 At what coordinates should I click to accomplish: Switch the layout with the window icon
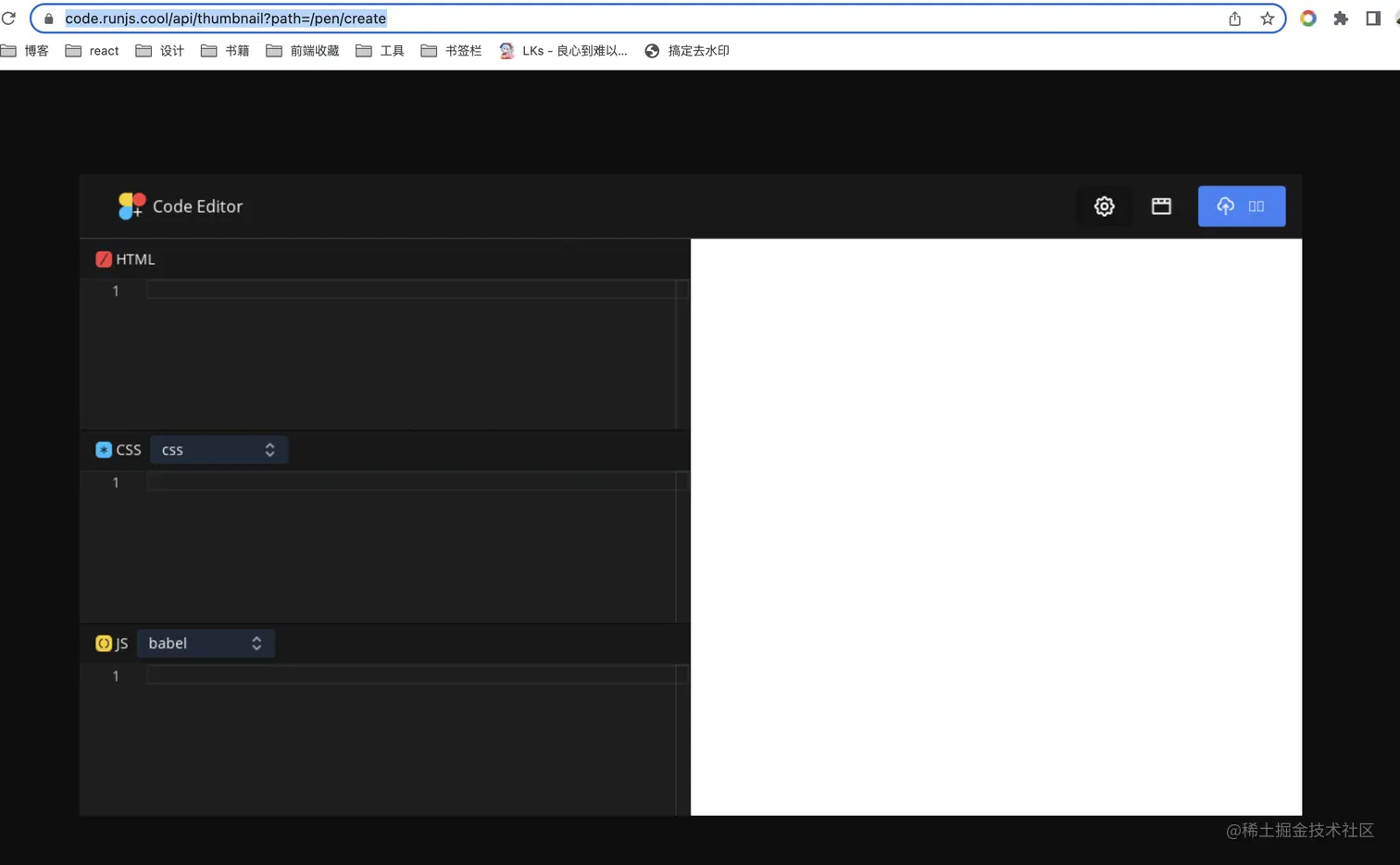pyautogui.click(x=1161, y=207)
